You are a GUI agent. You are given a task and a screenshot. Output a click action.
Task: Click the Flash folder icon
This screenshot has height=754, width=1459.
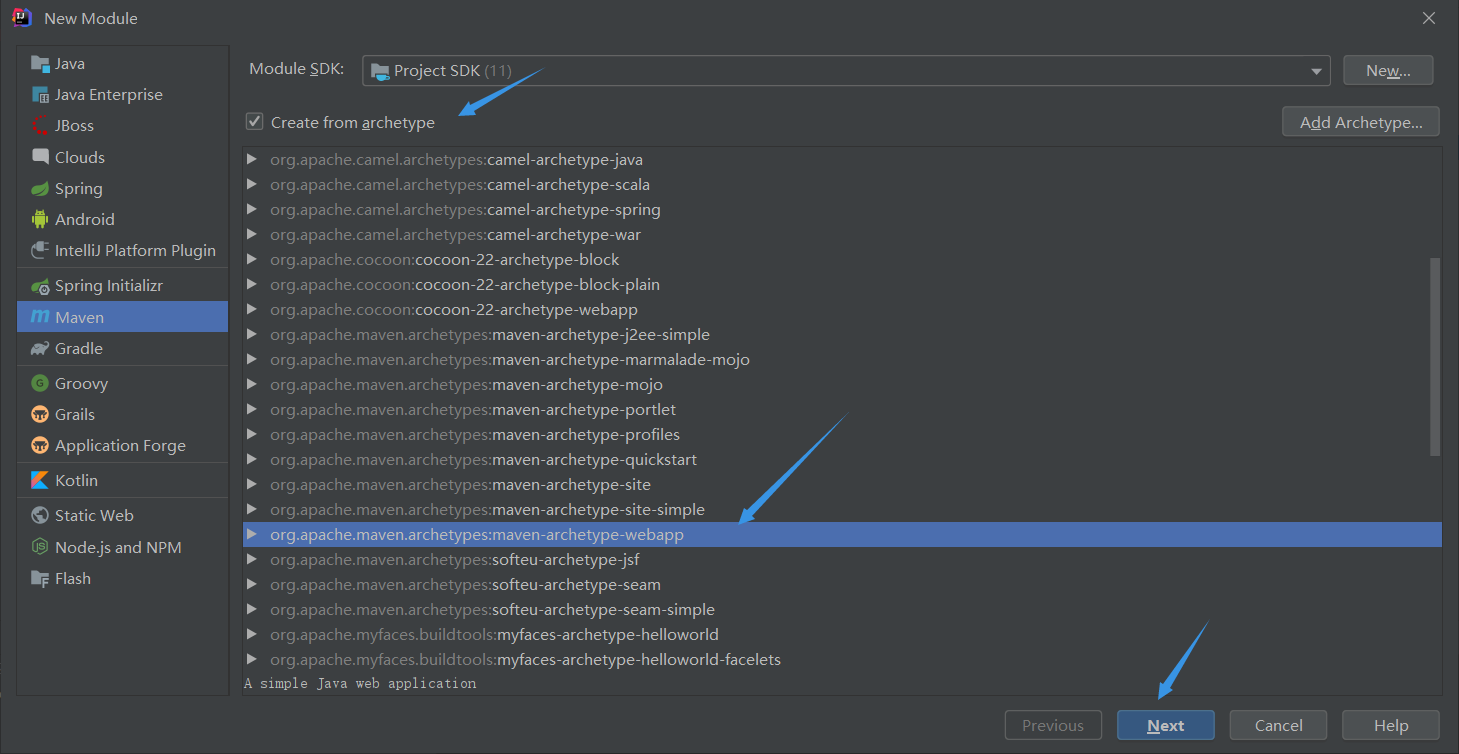[40, 578]
